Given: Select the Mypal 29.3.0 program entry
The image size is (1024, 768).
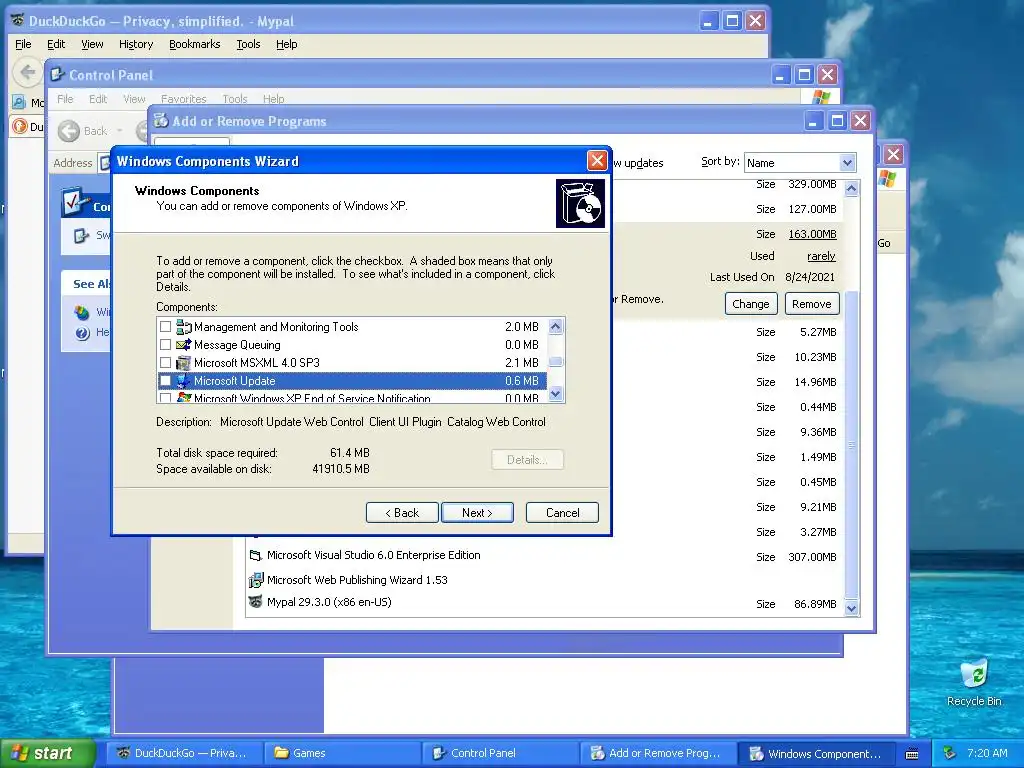Looking at the screenshot, I should (x=329, y=602).
